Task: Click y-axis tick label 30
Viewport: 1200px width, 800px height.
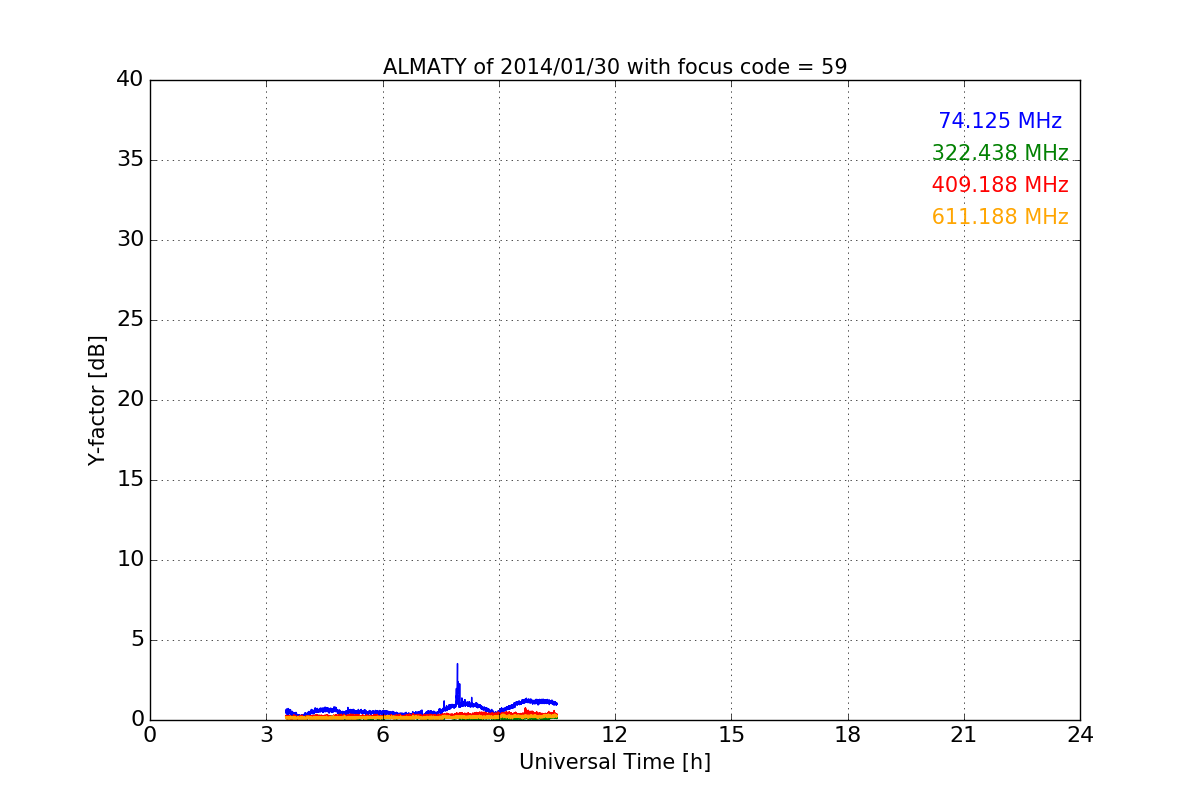Action: tap(130, 239)
